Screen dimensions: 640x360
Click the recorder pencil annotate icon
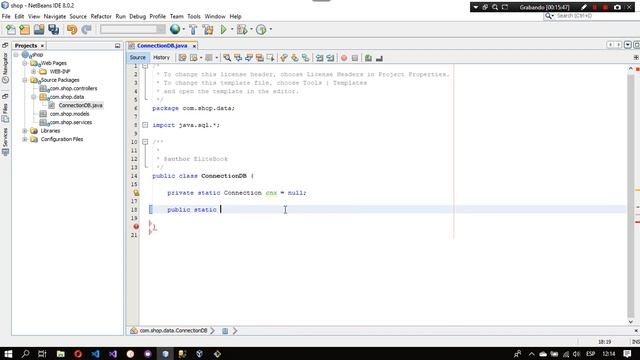click(x=584, y=7)
